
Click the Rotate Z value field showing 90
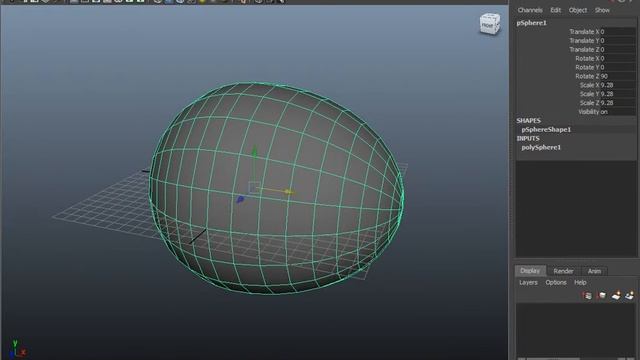617,76
